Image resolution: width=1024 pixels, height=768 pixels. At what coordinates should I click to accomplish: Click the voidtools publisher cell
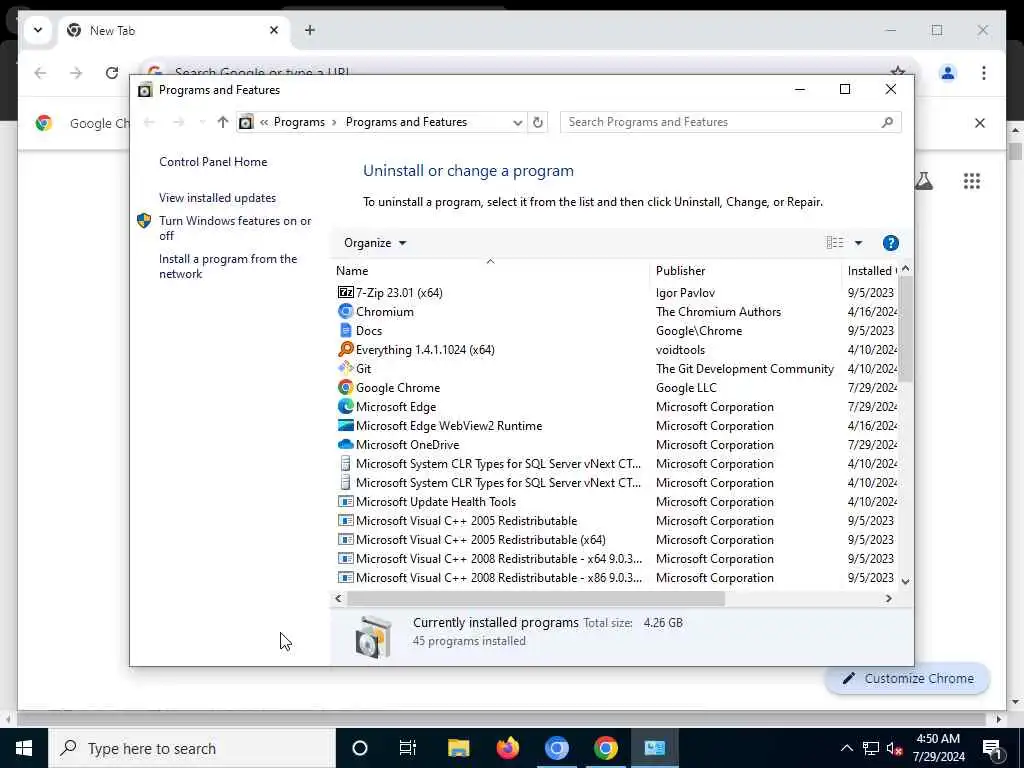[680, 349]
